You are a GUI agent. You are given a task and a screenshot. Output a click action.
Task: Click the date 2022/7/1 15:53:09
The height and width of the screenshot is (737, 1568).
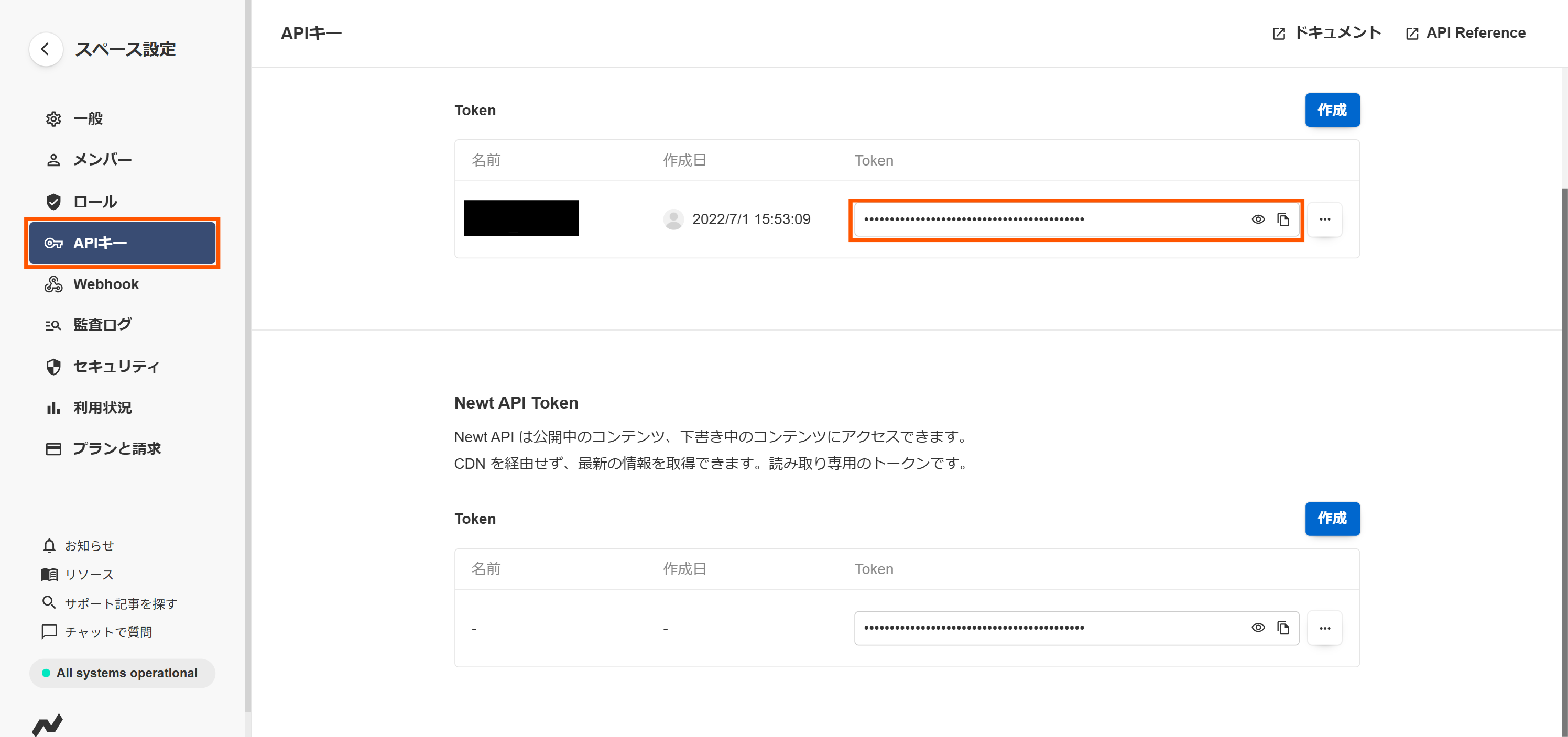[x=751, y=219]
